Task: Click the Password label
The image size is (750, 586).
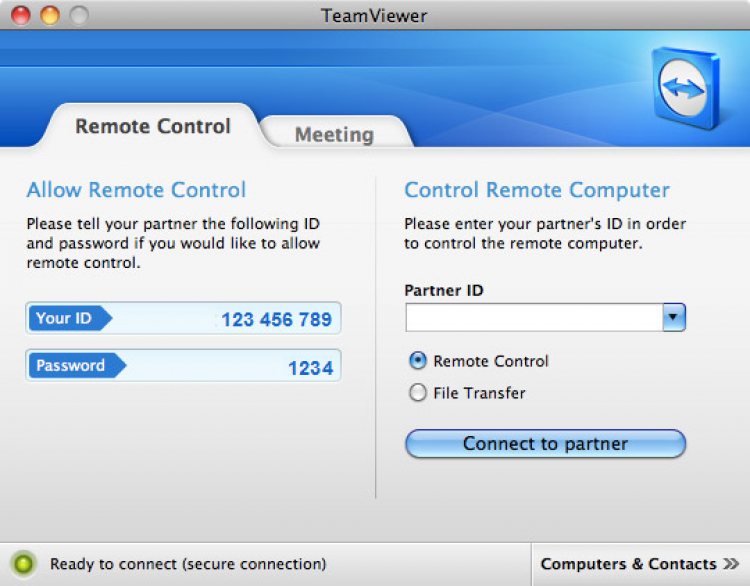Action: click(x=77, y=365)
